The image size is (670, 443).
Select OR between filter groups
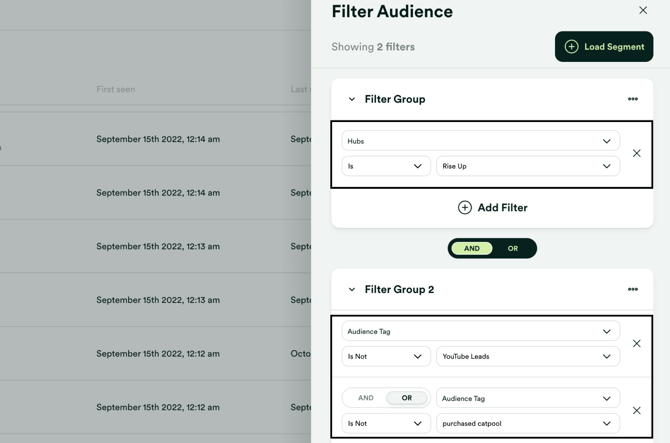point(513,248)
